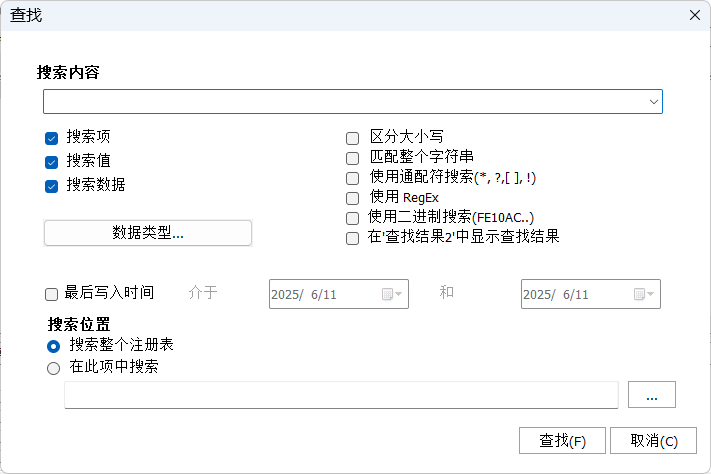The image size is (711, 474).
Task: Enable wildcard search 使用通配符搜索
Action: click(352, 178)
